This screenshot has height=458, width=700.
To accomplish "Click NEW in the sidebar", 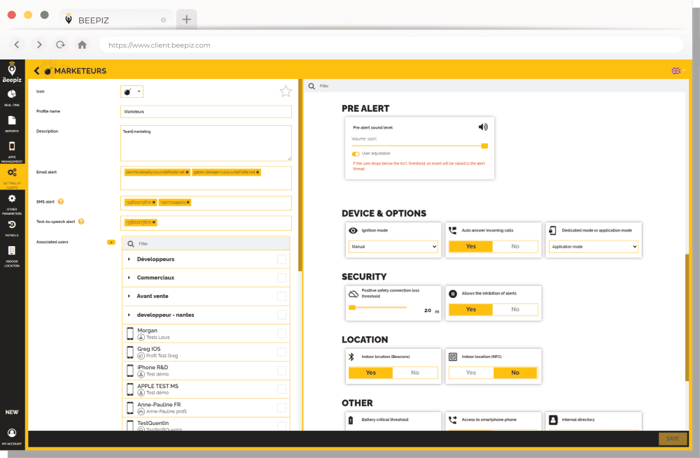I will tap(12, 412).
